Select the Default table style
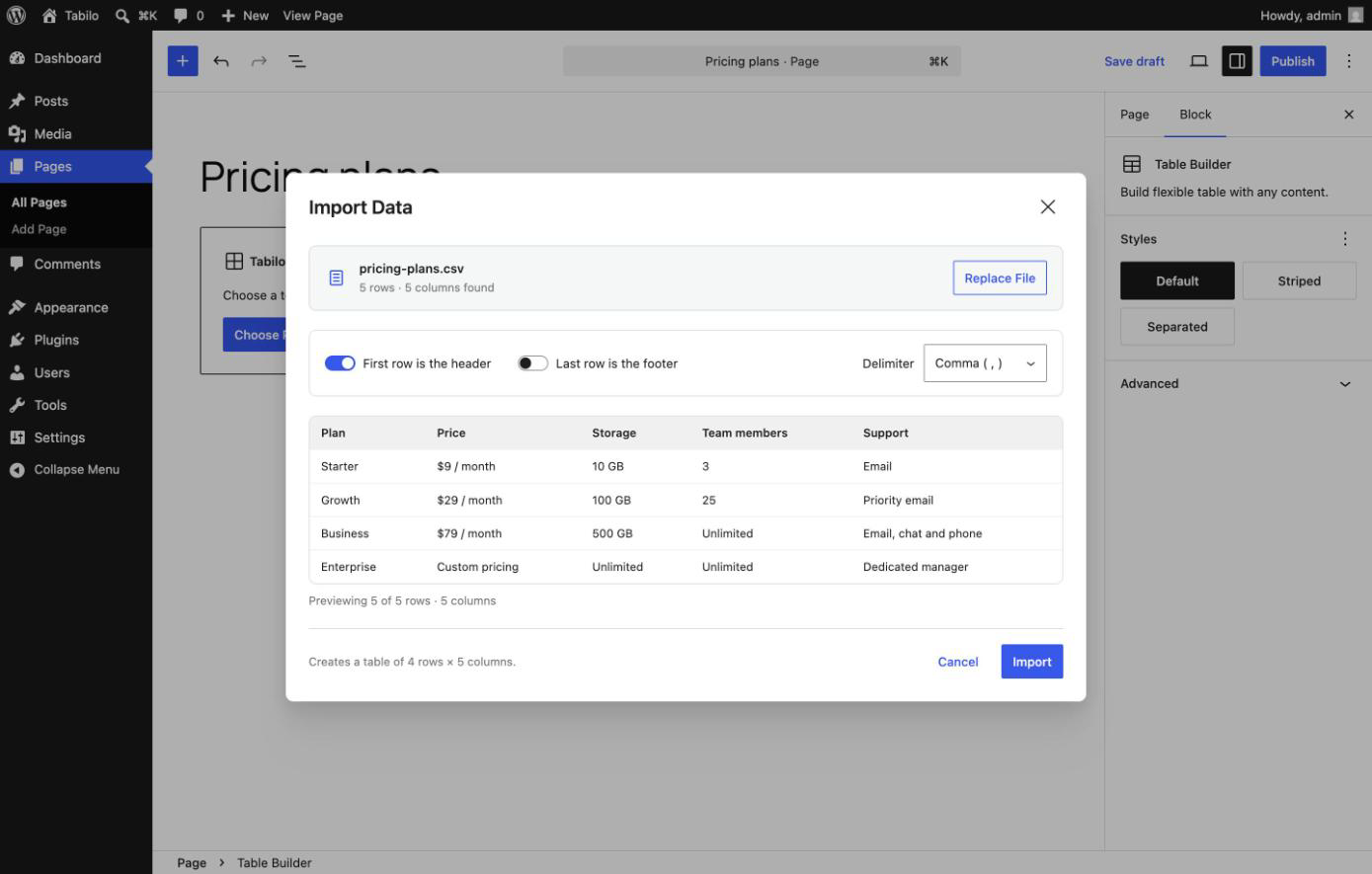The height and width of the screenshot is (874, 1372). point(1177,280)
